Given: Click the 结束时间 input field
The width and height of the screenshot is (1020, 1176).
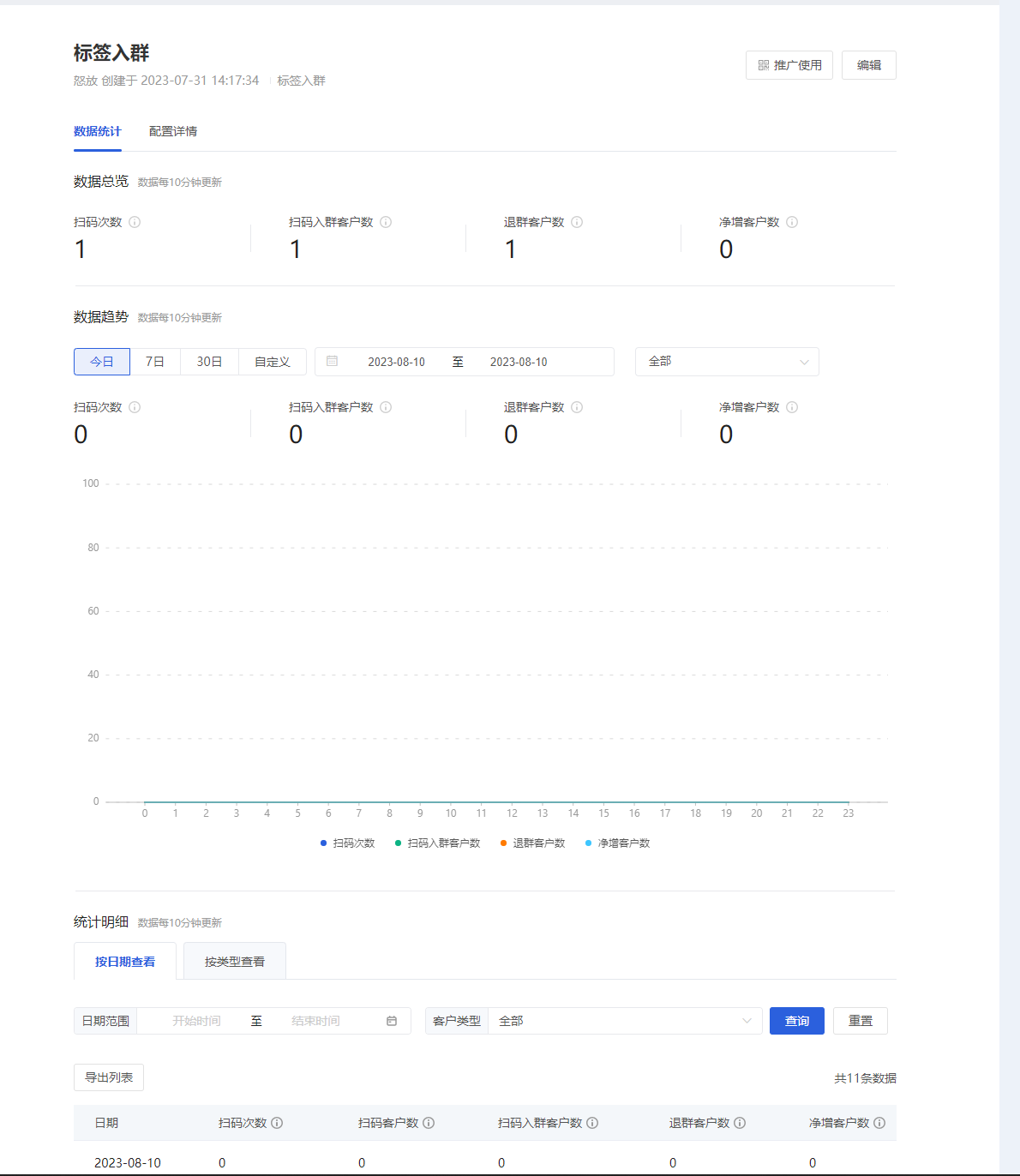Looking at the screenshot, I should coord(315,1021).
